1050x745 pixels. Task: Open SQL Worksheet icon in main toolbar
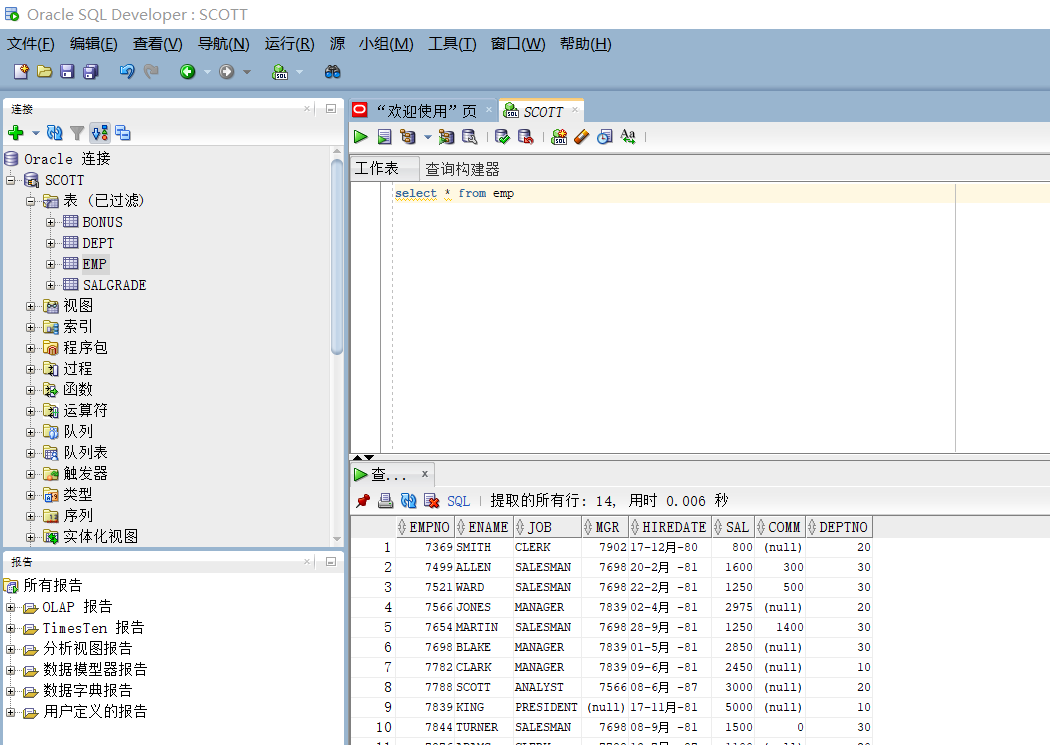point(280,71)
